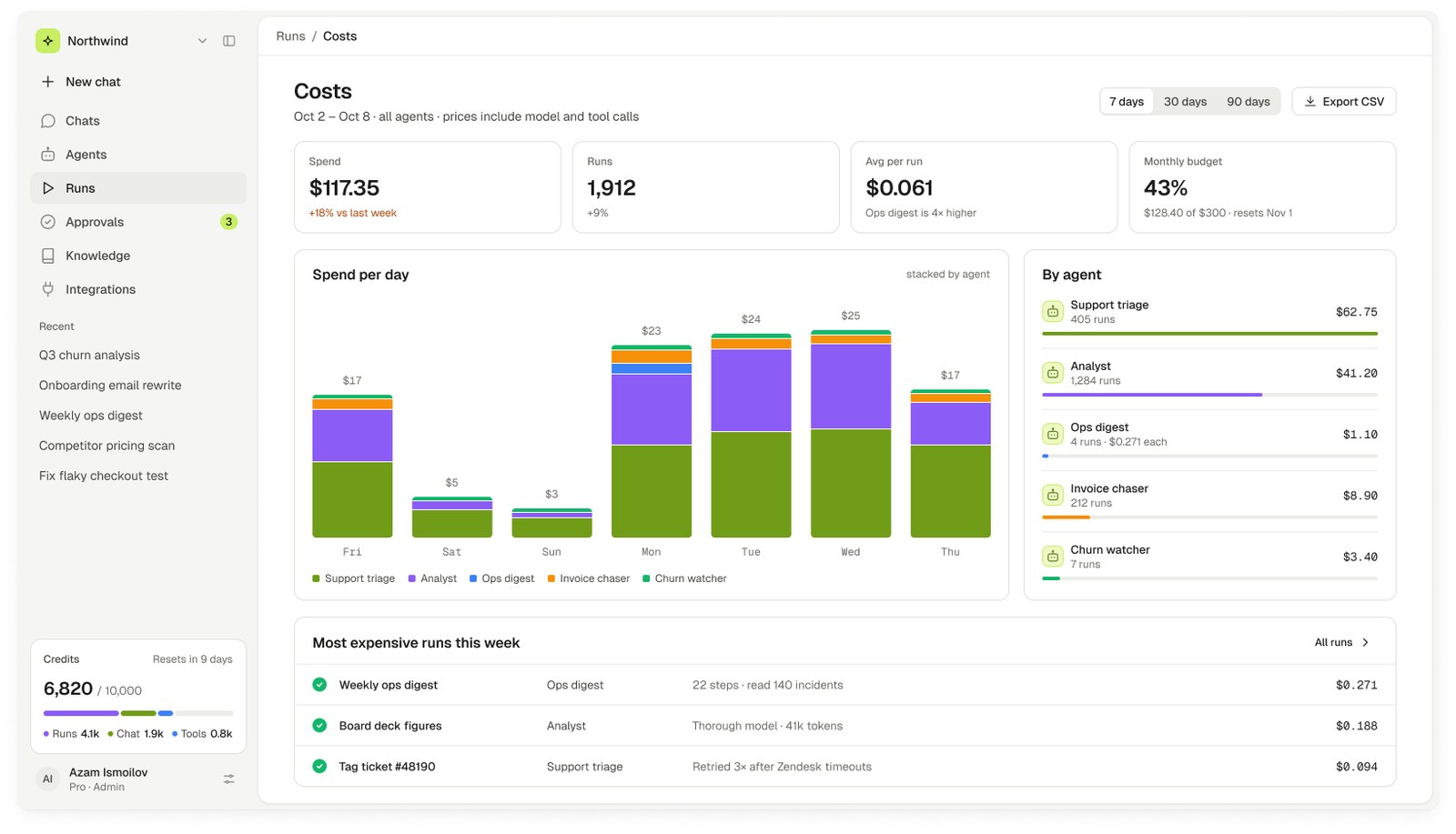The image size is (1456, 834).
Task: Click the $0.271 cost value
Action: [x=1356, y=685]
